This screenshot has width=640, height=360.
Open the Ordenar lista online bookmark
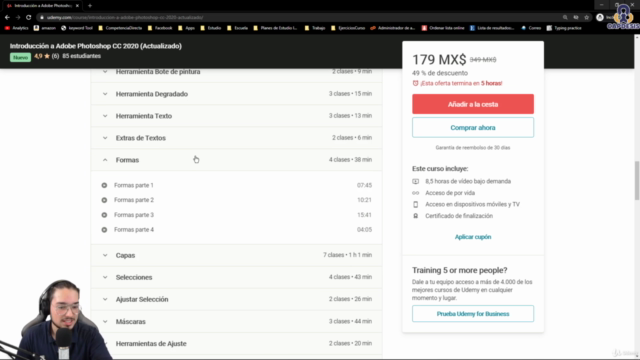pyautogui.click(x=443, y=28)
